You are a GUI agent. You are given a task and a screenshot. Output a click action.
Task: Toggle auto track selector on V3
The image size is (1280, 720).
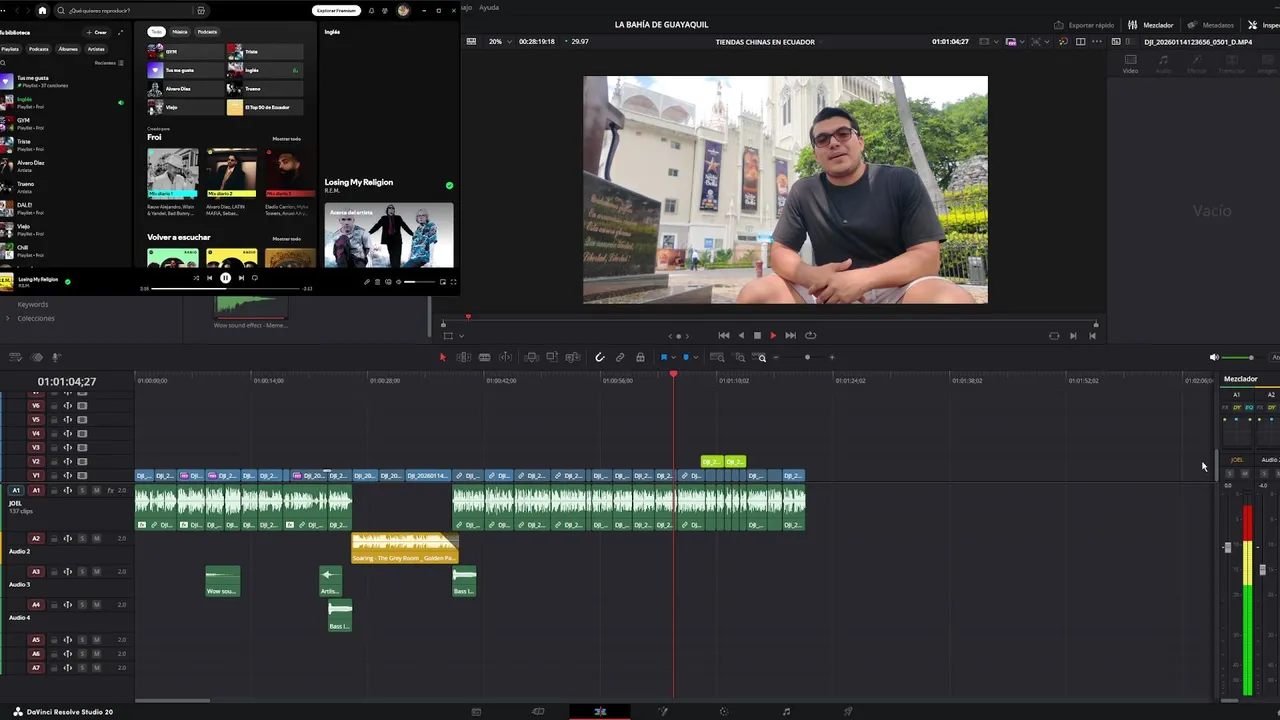(68, 448)
